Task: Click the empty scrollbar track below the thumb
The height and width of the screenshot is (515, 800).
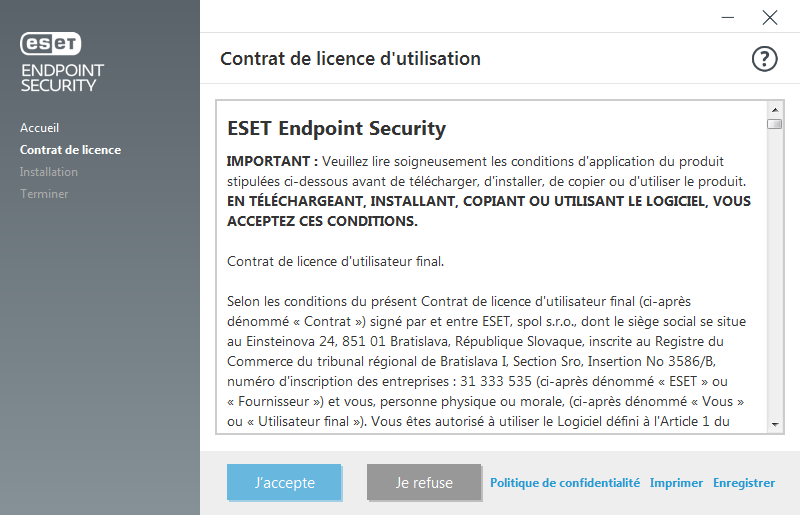Action: [774, 280]
